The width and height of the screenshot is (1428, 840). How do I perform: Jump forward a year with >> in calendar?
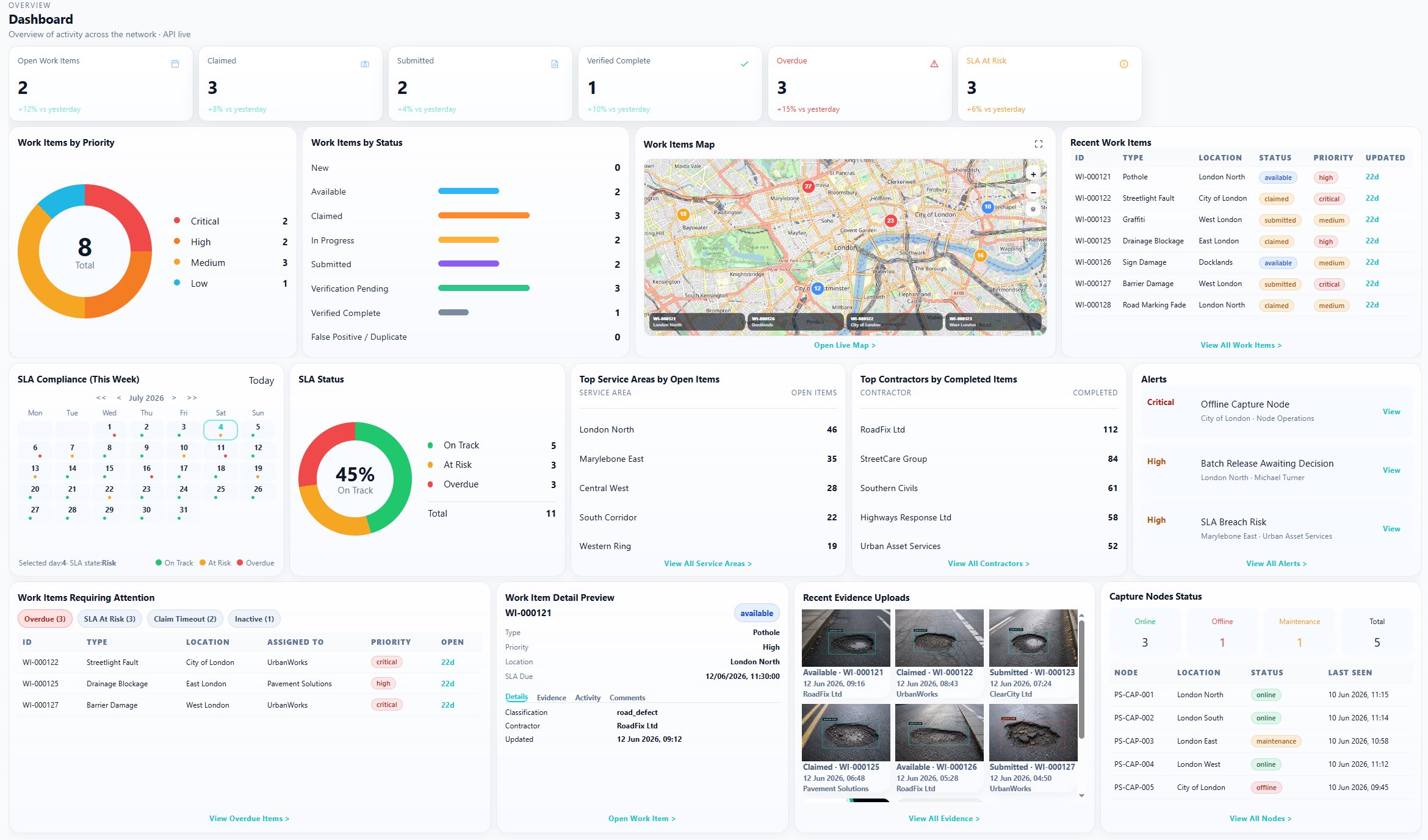tap(192, 398)
